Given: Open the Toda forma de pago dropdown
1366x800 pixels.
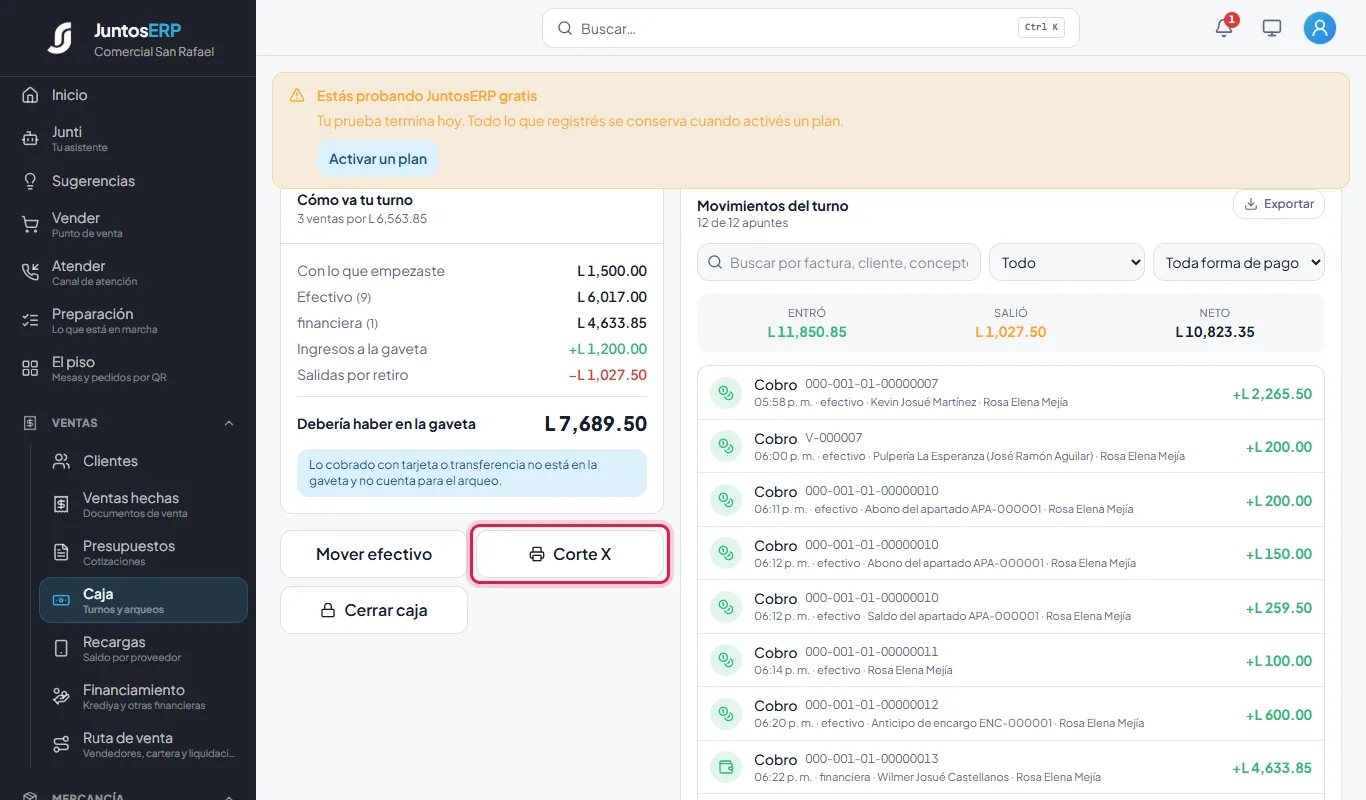Looking at the screenshot, I should [1239, 262].
